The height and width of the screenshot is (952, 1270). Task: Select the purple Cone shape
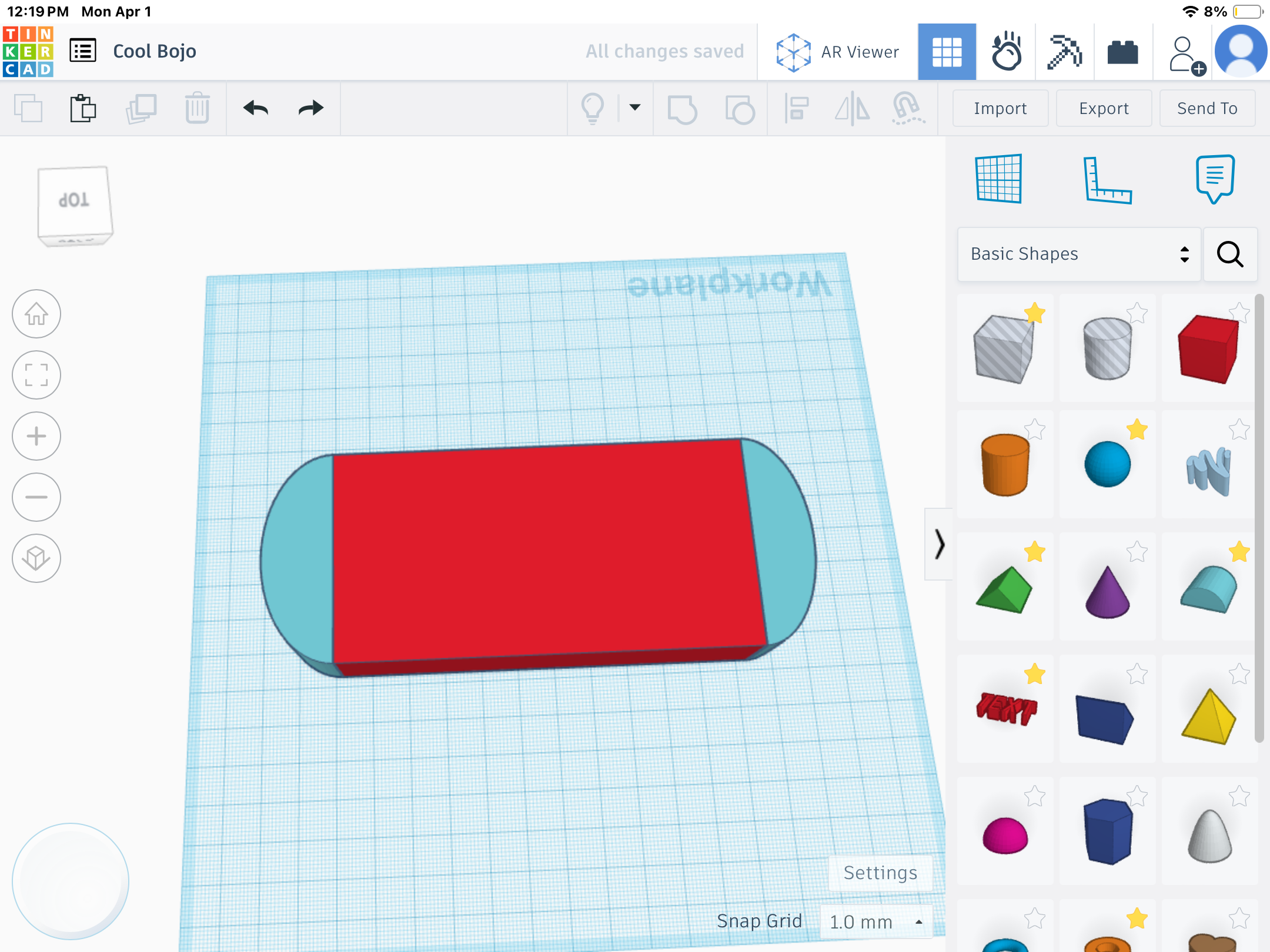click(x=1107, y=592)
